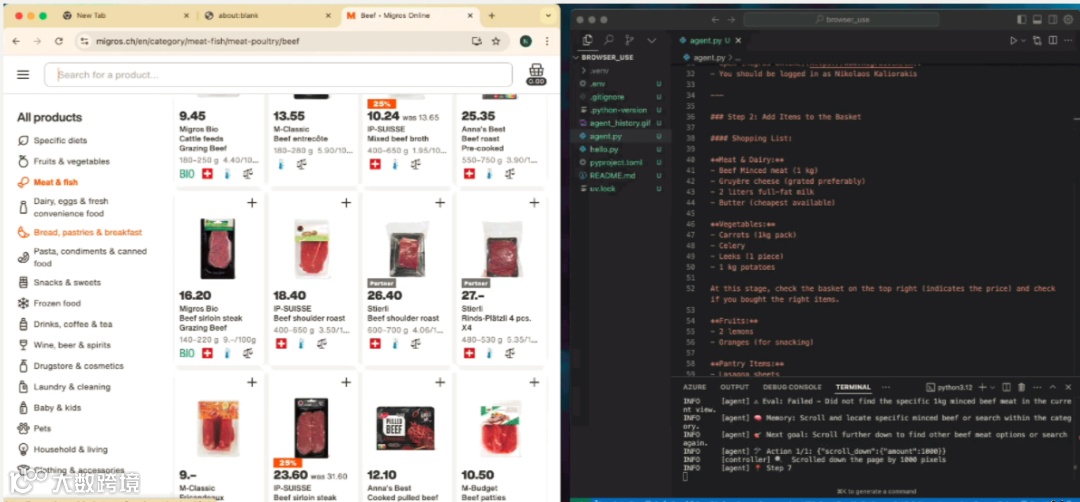The width and height of the screenshot is (1080, 502).
Task: Add Stierli Rinds-Plätzli to basket
Action: tap(534, 202)
